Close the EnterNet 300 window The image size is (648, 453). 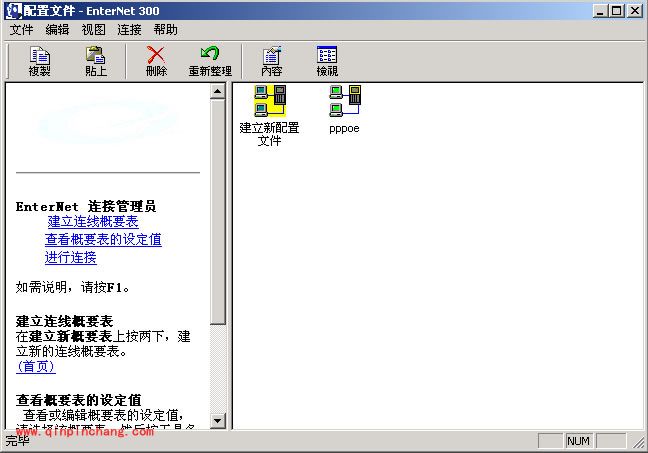(635, 11)
